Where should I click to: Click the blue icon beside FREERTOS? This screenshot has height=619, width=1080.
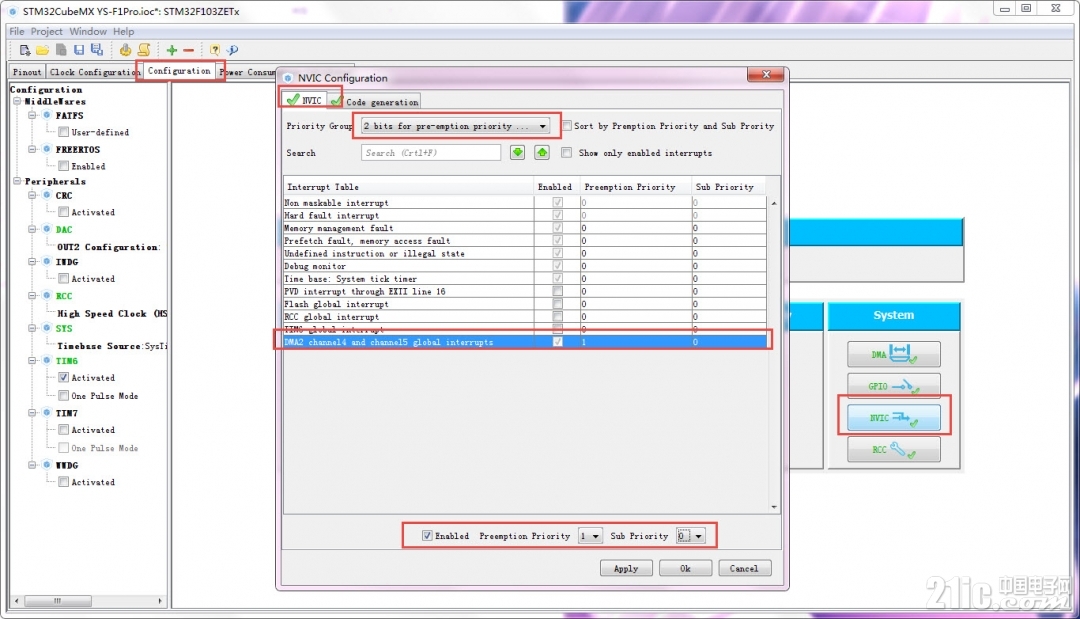47,149
